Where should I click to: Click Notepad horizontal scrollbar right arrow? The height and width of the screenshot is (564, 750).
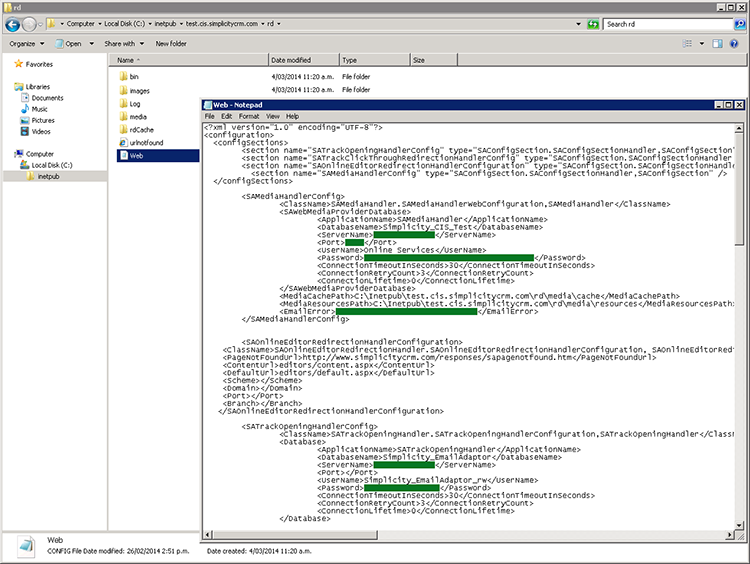729,535
